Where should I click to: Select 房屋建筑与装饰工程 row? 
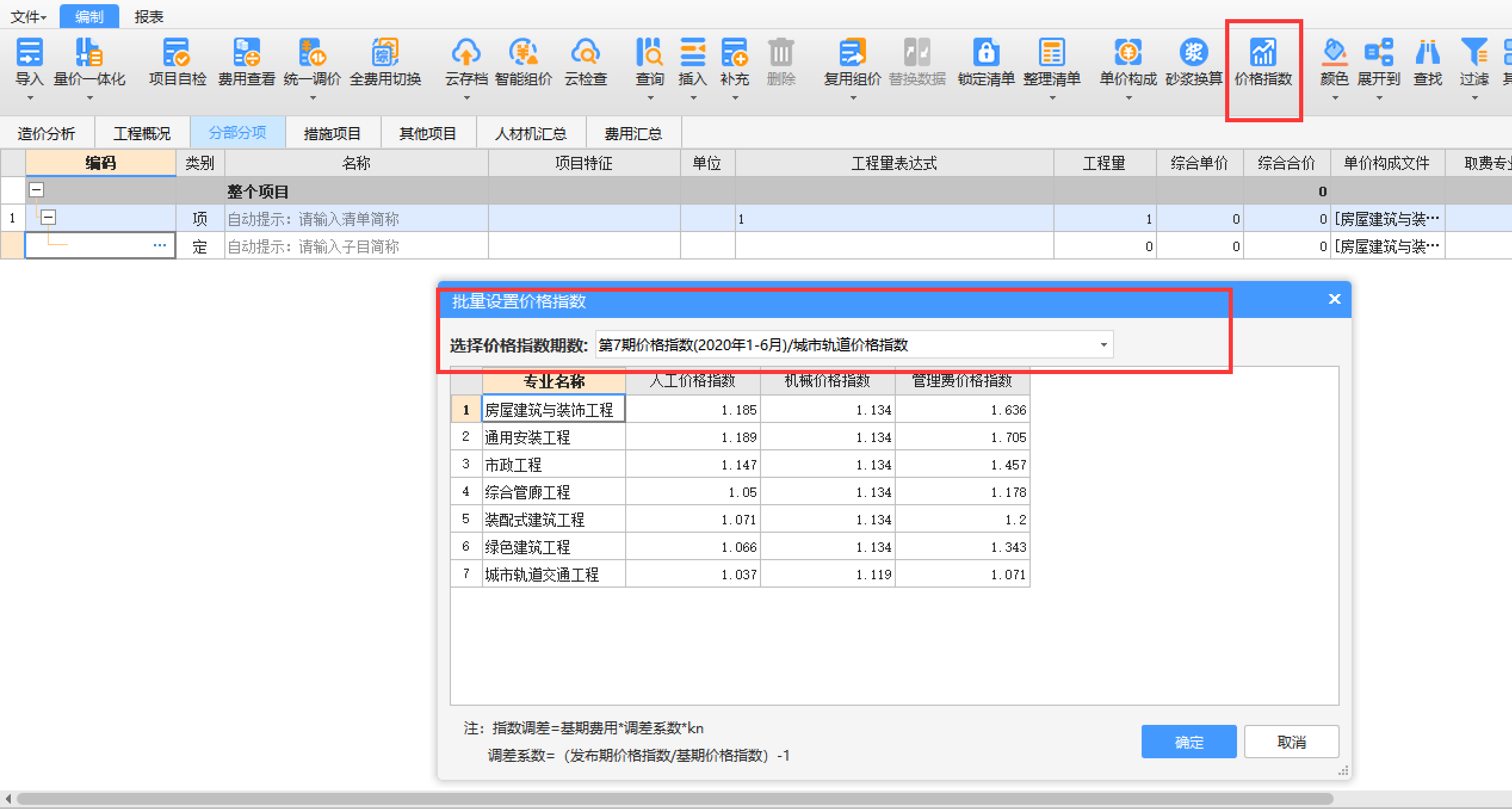[740, 410]
